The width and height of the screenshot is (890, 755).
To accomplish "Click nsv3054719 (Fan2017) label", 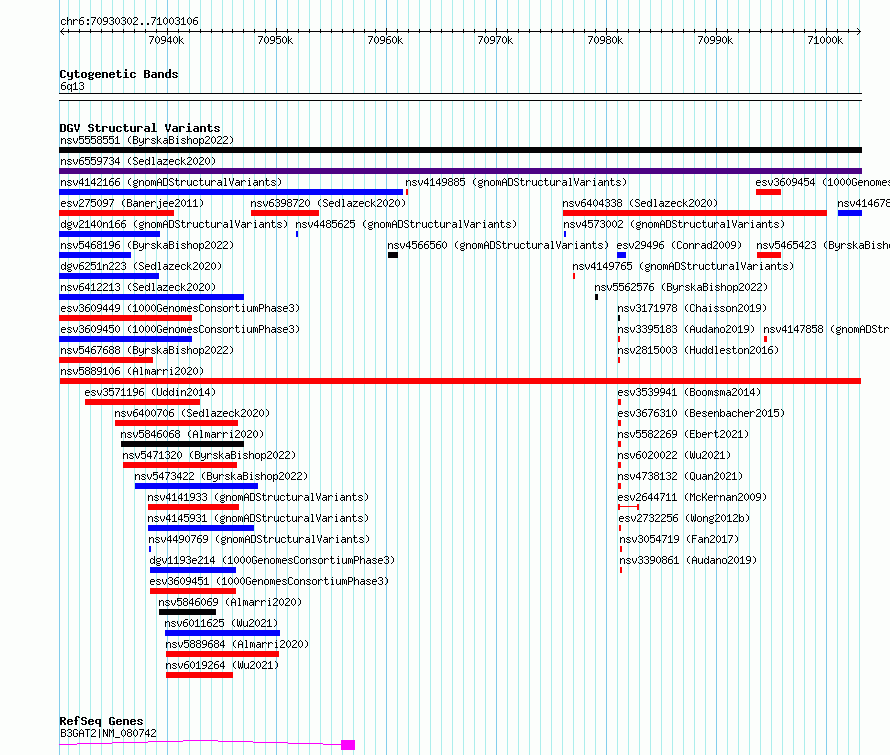I will click(679, 539).
